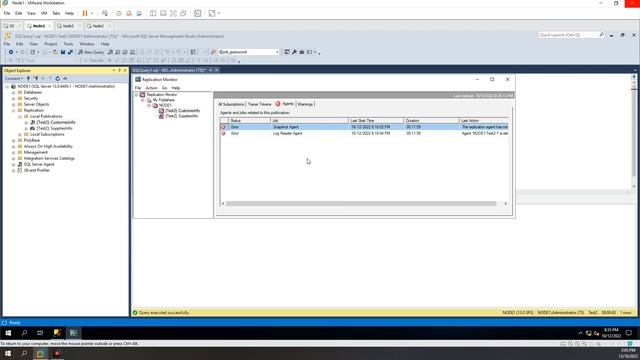
Task: Click the VMware unity mode icon
Action: click(183, 13)
